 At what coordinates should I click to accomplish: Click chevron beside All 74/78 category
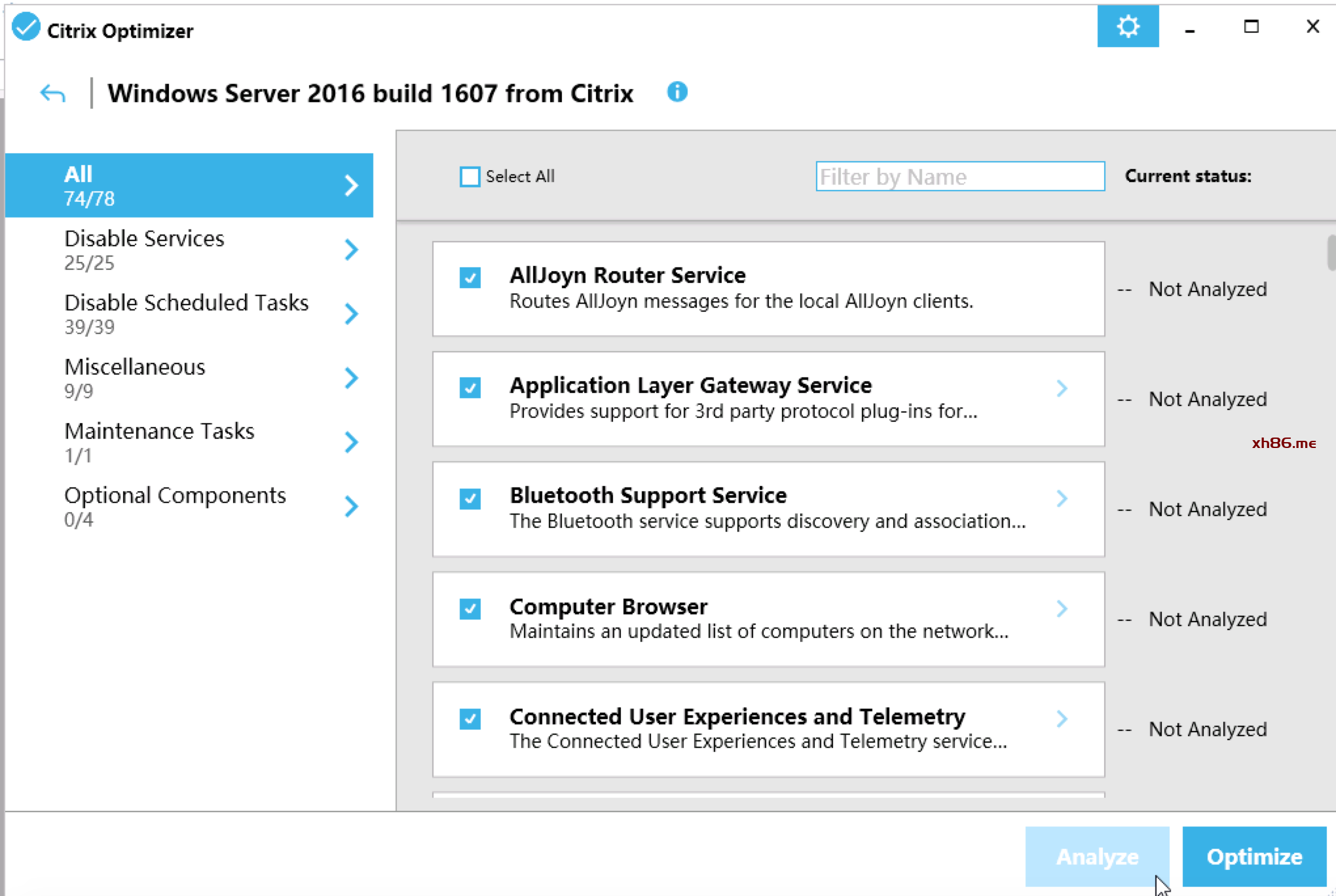pyautogui.click(x=352, y=185)
